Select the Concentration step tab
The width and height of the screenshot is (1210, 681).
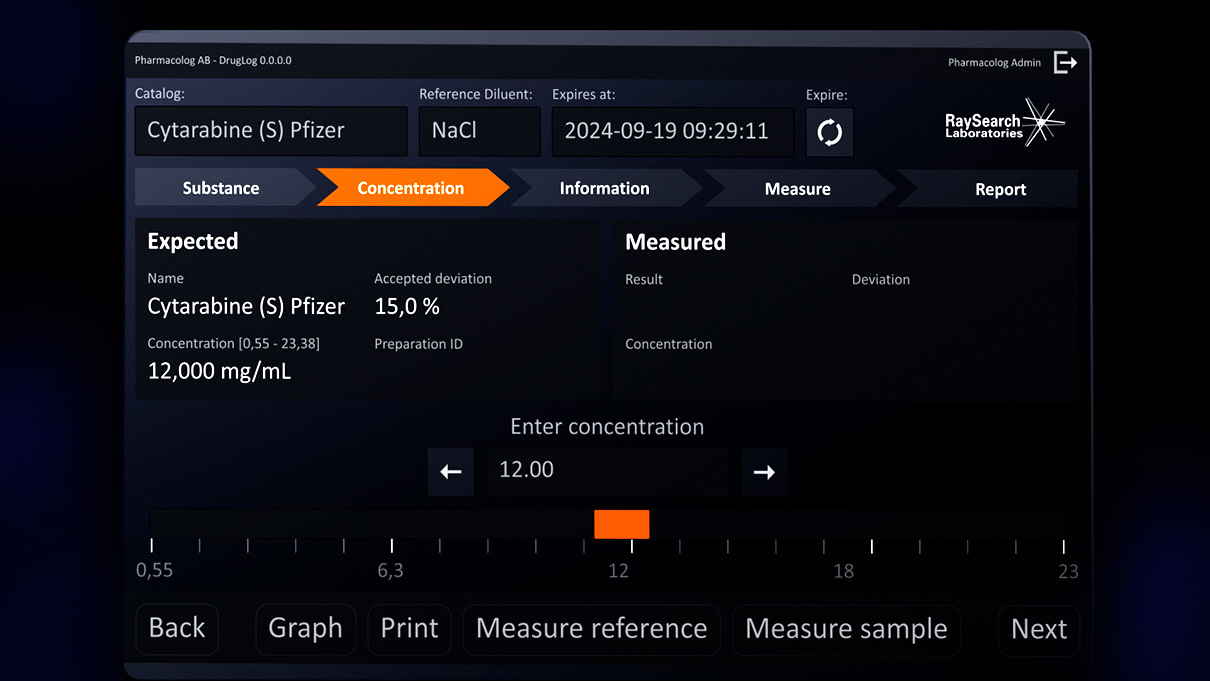tap(410, 188)
